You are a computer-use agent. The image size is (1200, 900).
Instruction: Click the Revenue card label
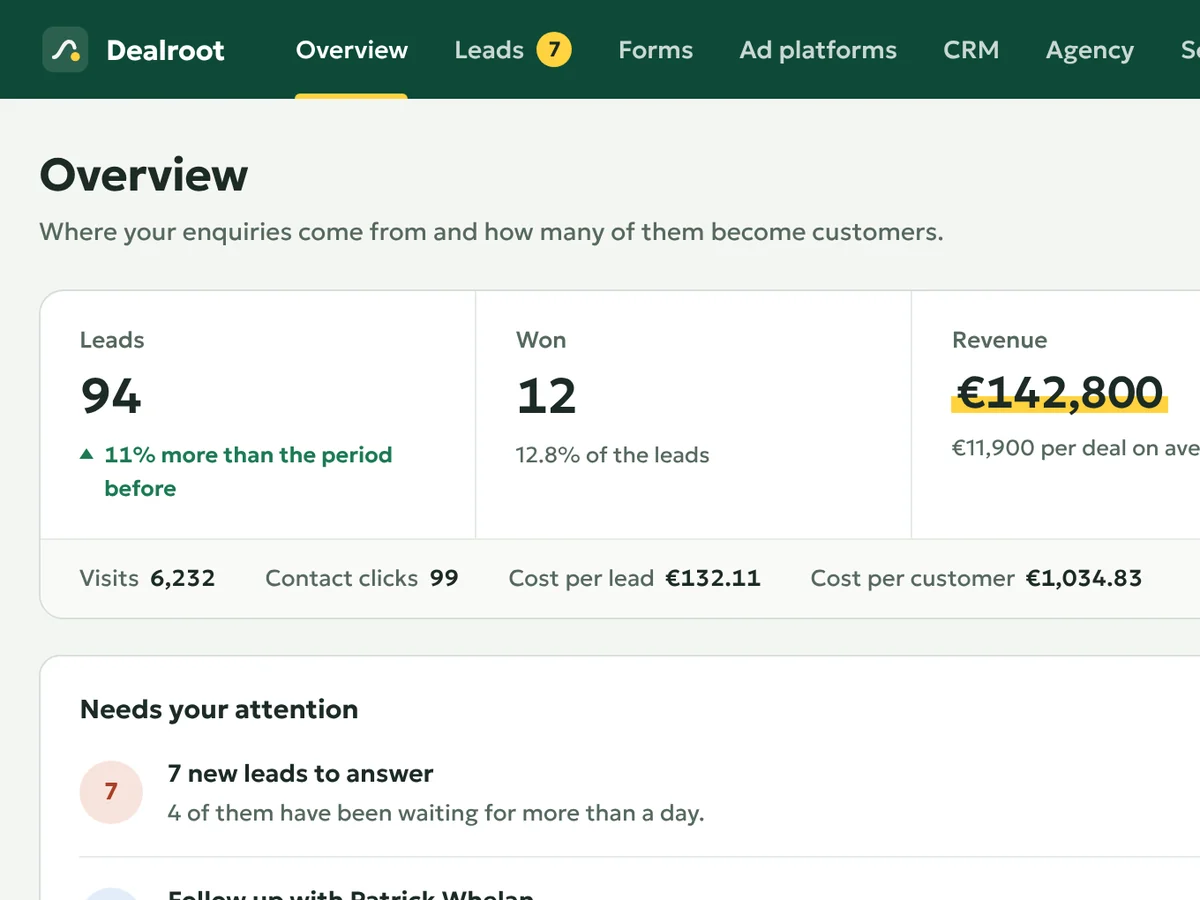(1000, 340)
